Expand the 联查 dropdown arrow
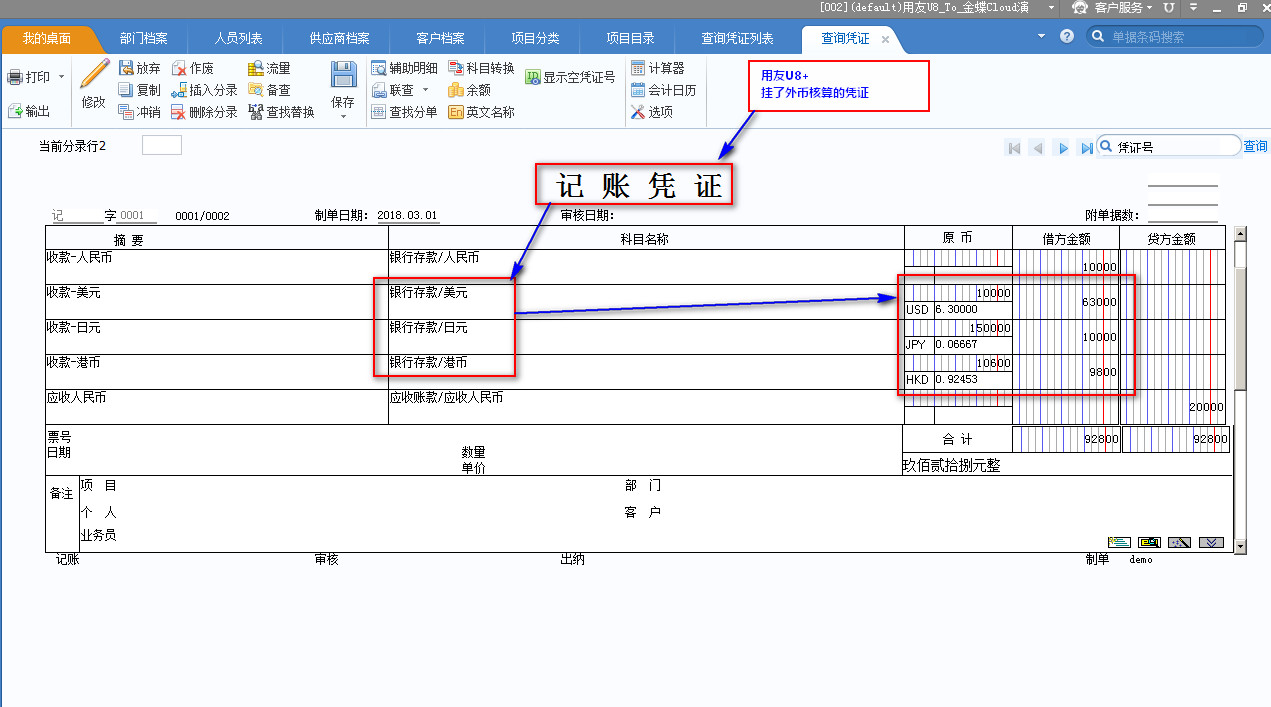The image size is (1271, 707). [x=425, y=90]
